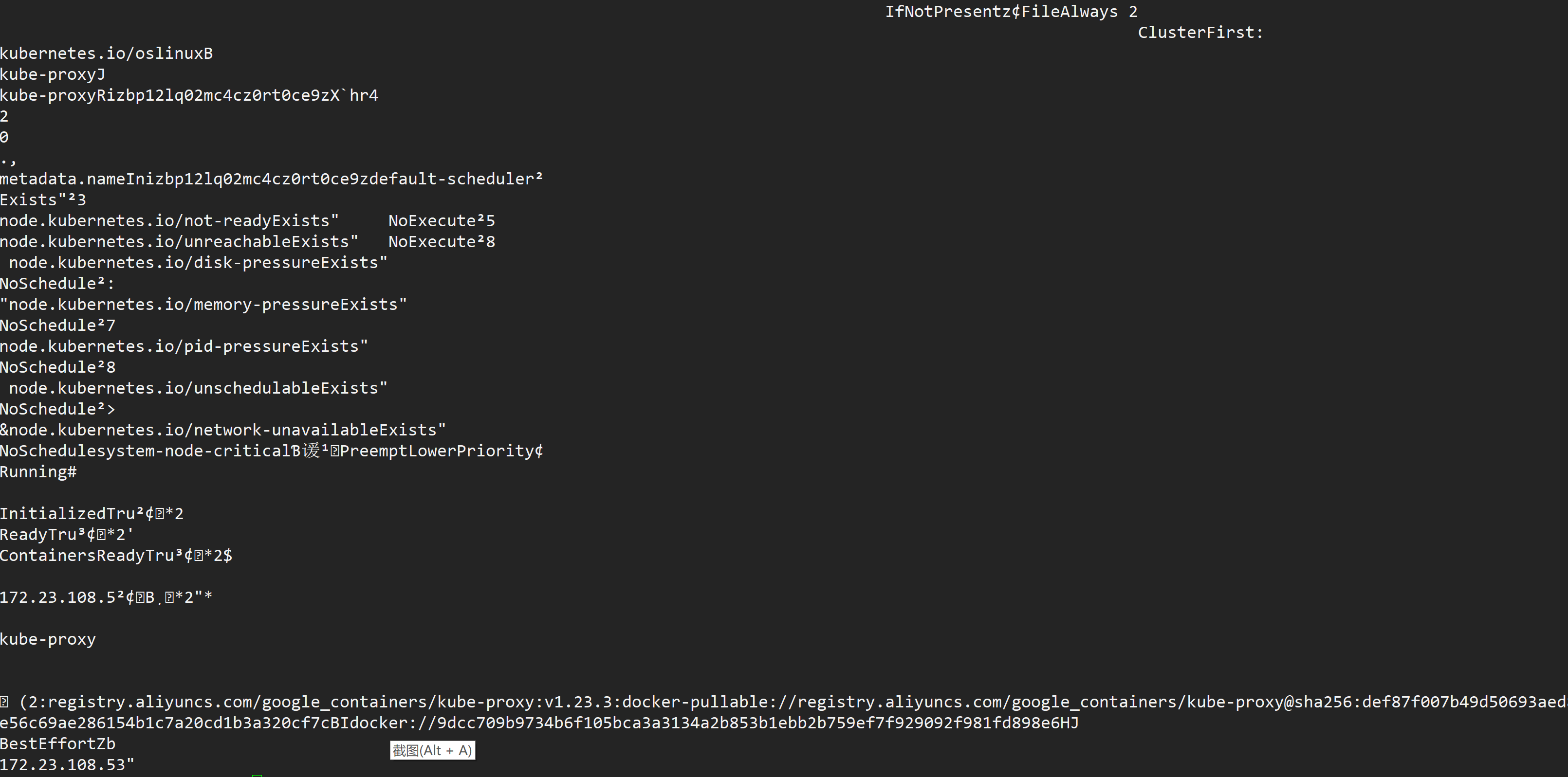Screen dimensions: 1568x777
Task: Click the pid-pressureExists toleration line
Action: point(184,346)
